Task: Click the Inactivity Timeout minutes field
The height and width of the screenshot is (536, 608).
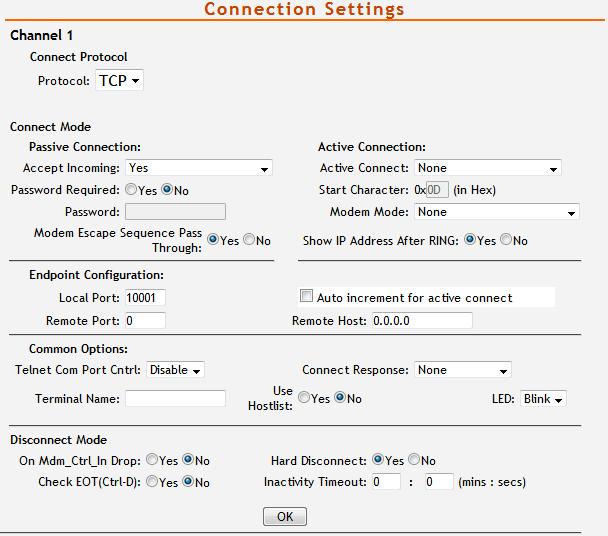Action: tap(386, 482)
